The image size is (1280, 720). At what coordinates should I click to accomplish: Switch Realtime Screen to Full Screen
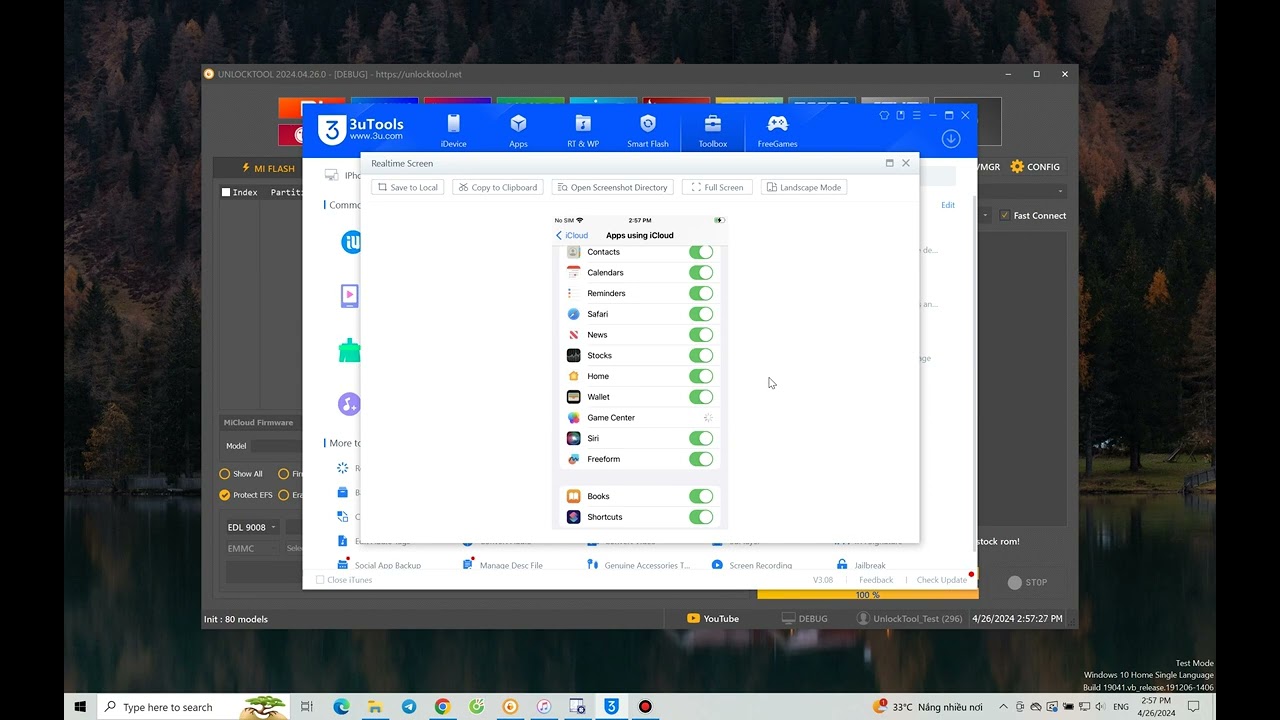[717, 187]
